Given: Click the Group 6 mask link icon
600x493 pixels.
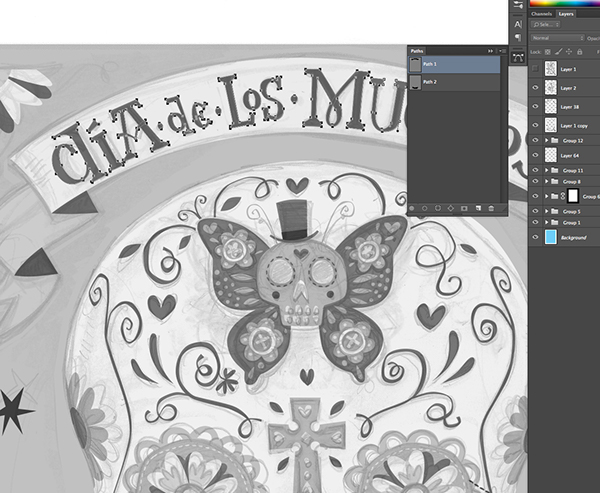Looking at the screenshot, I should point(563,196).
